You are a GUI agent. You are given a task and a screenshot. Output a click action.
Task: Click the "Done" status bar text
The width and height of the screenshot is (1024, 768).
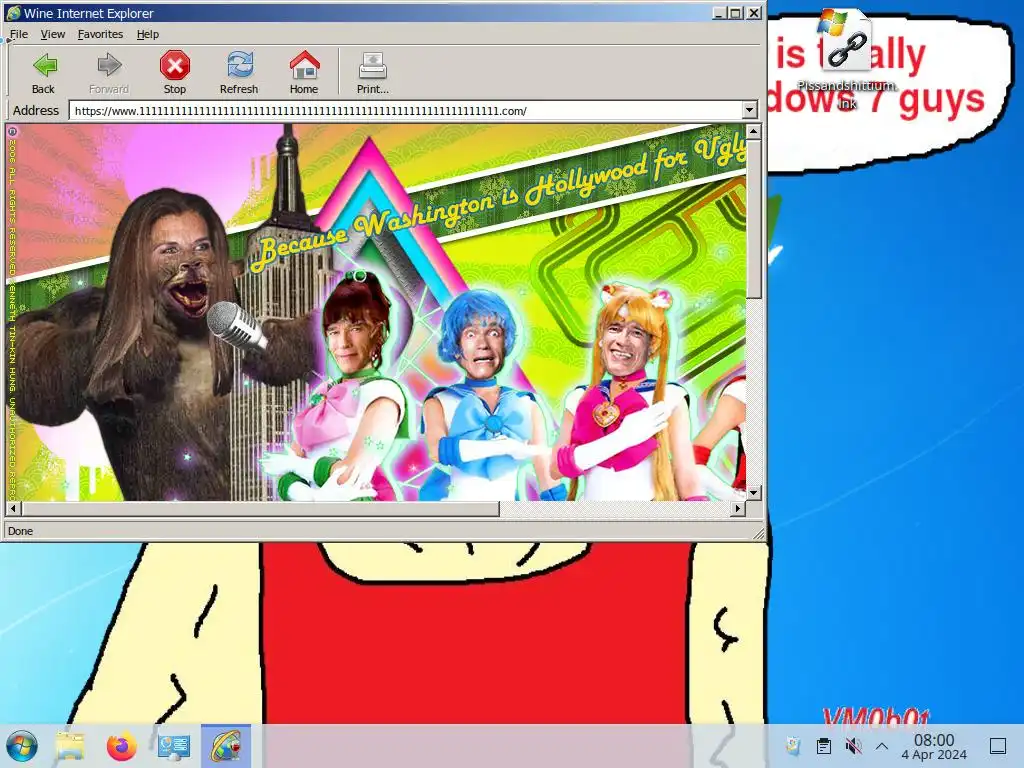[20, 531]
